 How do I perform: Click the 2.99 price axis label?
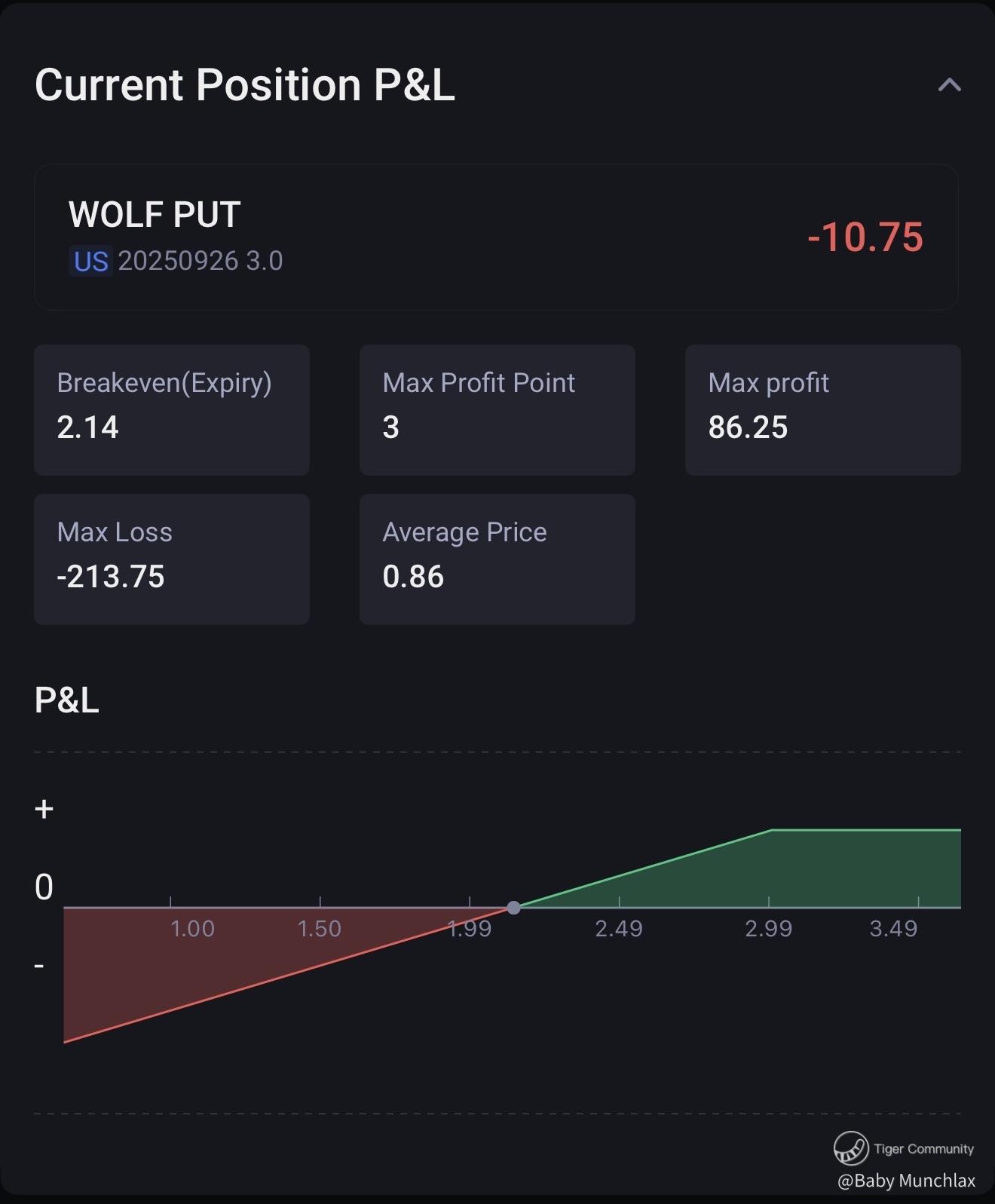click(x=768, y=929)
